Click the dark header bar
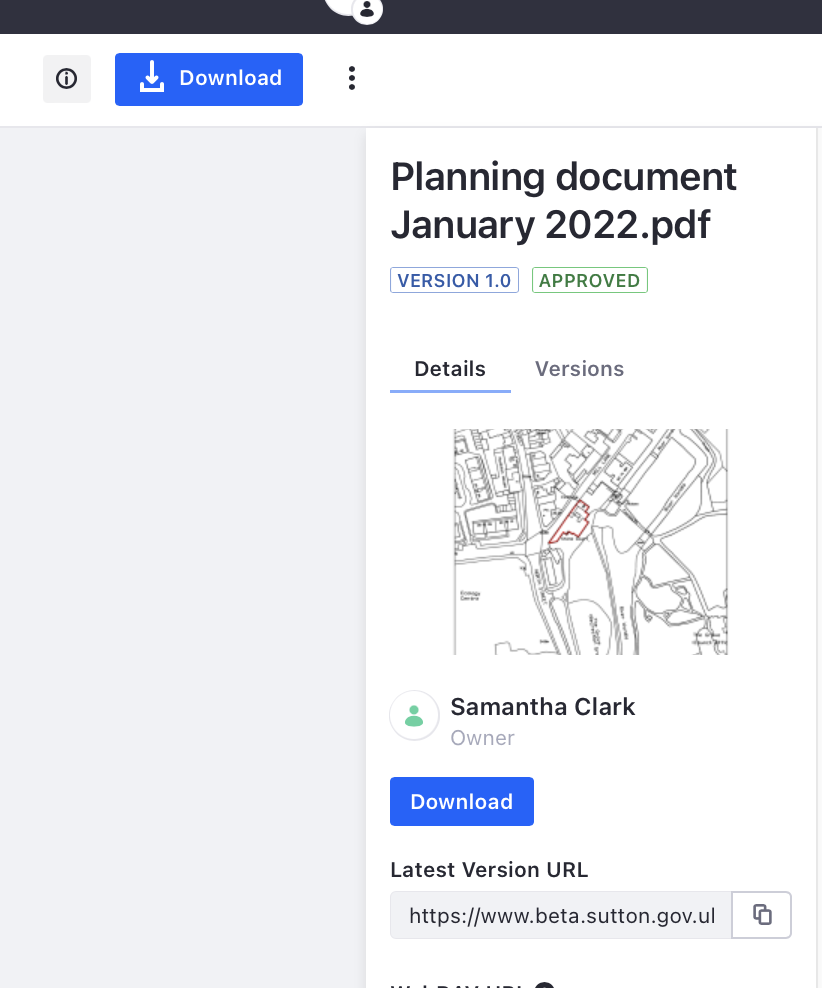This screenshot has width=822, height=988. [x=600, y=16]
